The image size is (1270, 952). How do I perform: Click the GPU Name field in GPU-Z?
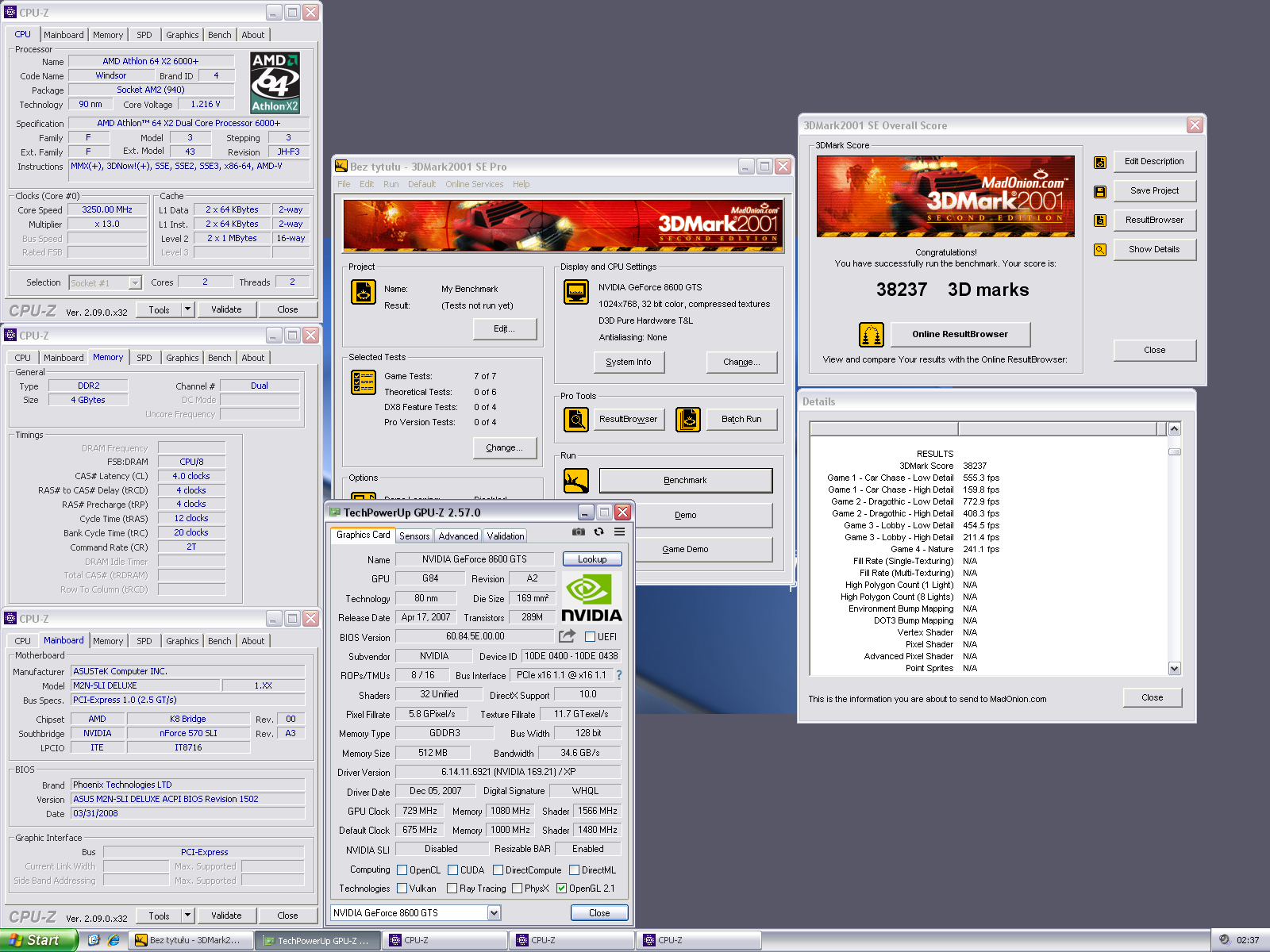475,559
